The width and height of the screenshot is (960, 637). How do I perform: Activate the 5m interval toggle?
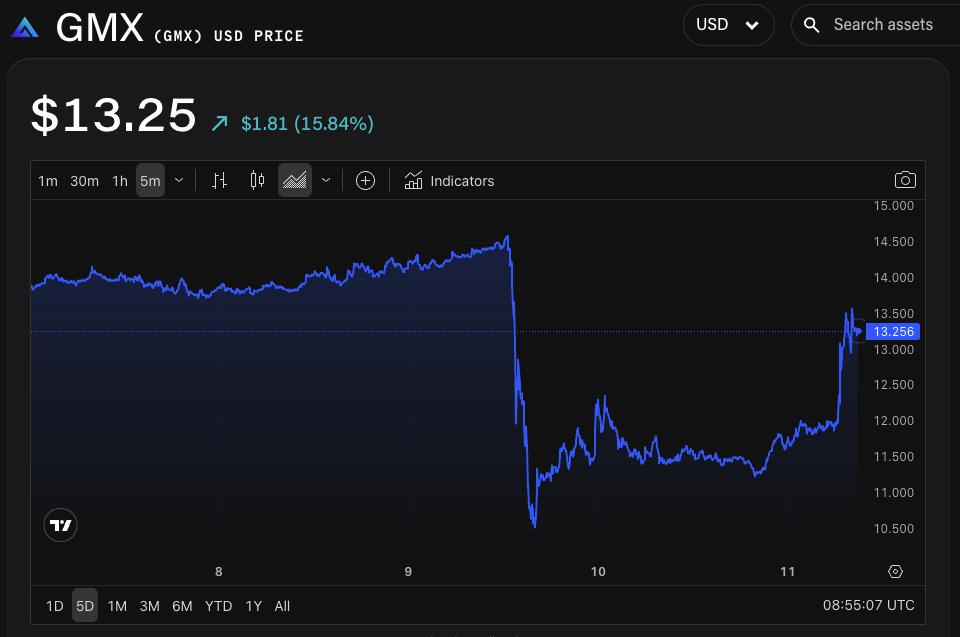[150, 180]
